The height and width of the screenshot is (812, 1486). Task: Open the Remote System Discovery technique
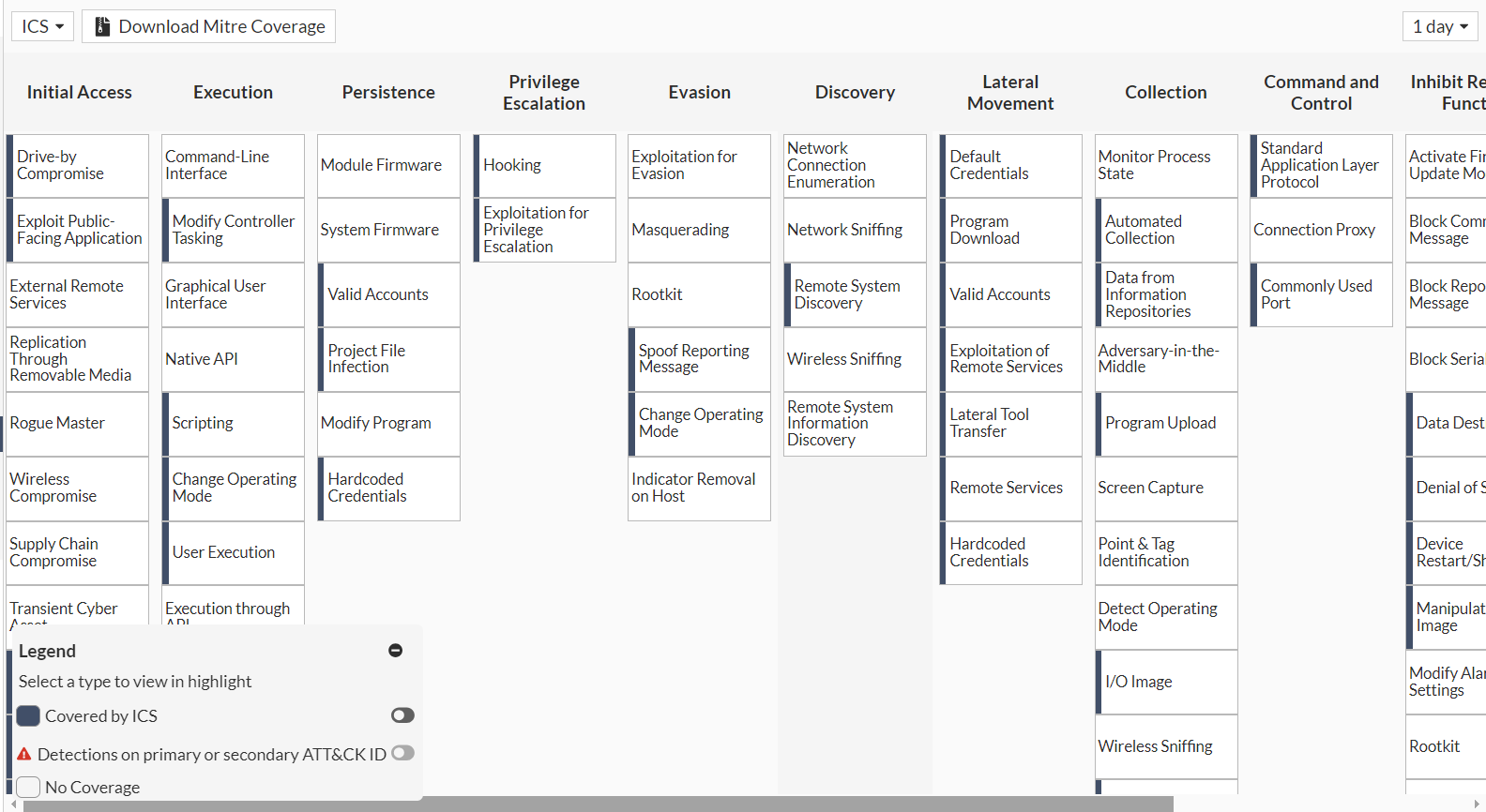[x=856, y=294]
